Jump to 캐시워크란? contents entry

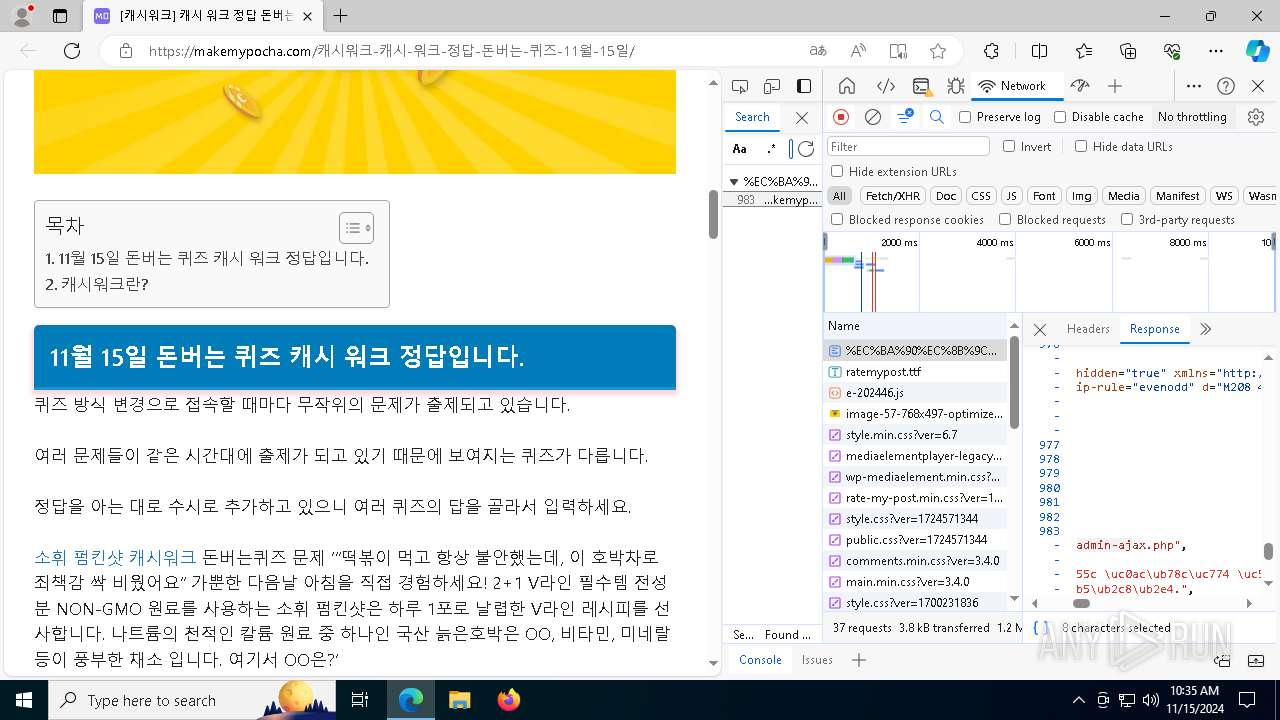[x=97, y=284]
